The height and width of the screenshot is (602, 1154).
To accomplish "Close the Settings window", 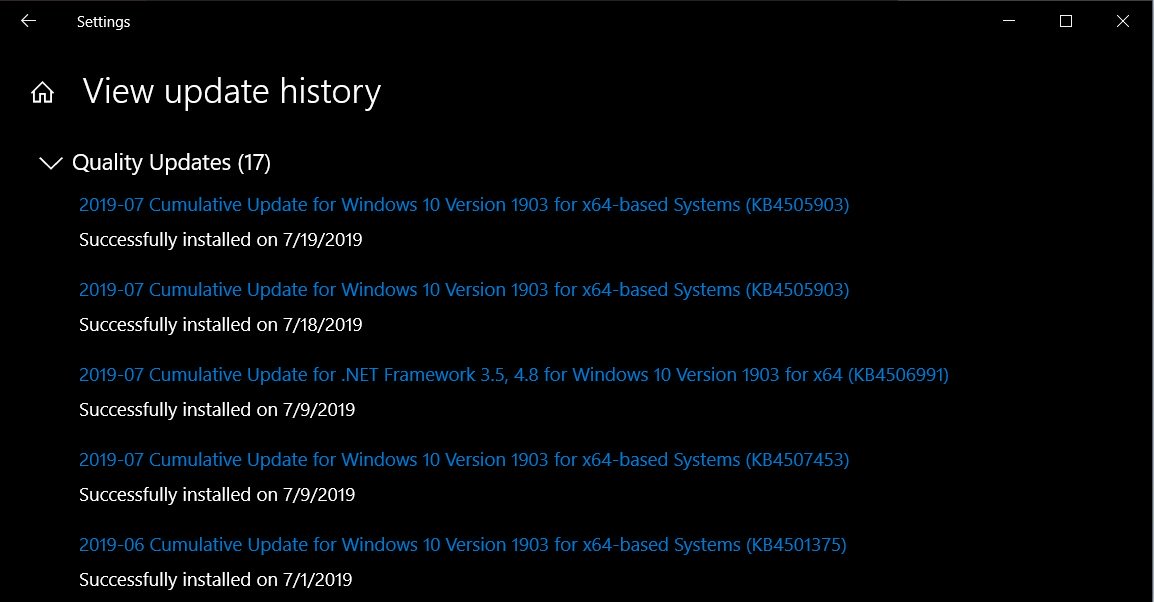I will click(x=1122, y=21).
